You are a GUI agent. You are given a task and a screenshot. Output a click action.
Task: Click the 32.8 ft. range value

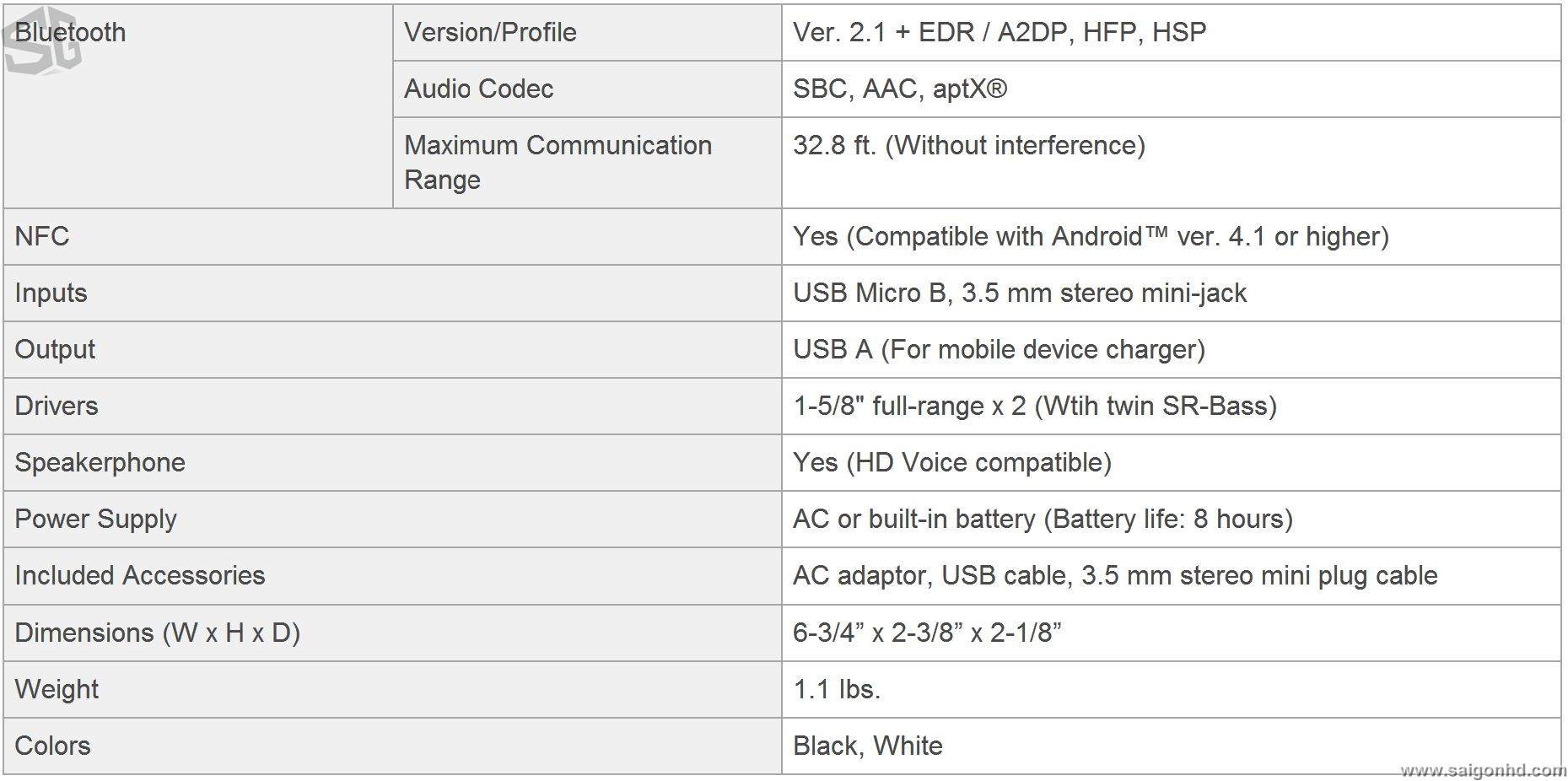[968, 145]
